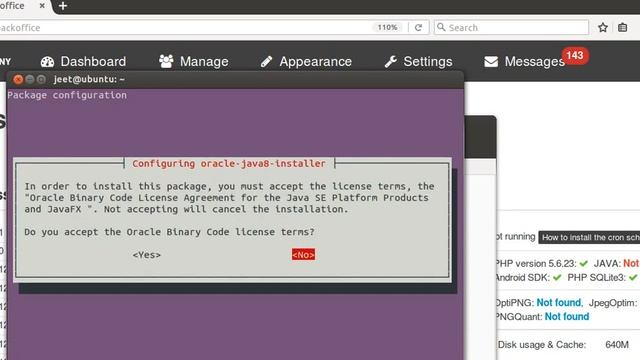Minimize the jeet@ubuntu terminal window
This screenshot has width=640, height=360.
pyautogui.click(x=29, y=79)
